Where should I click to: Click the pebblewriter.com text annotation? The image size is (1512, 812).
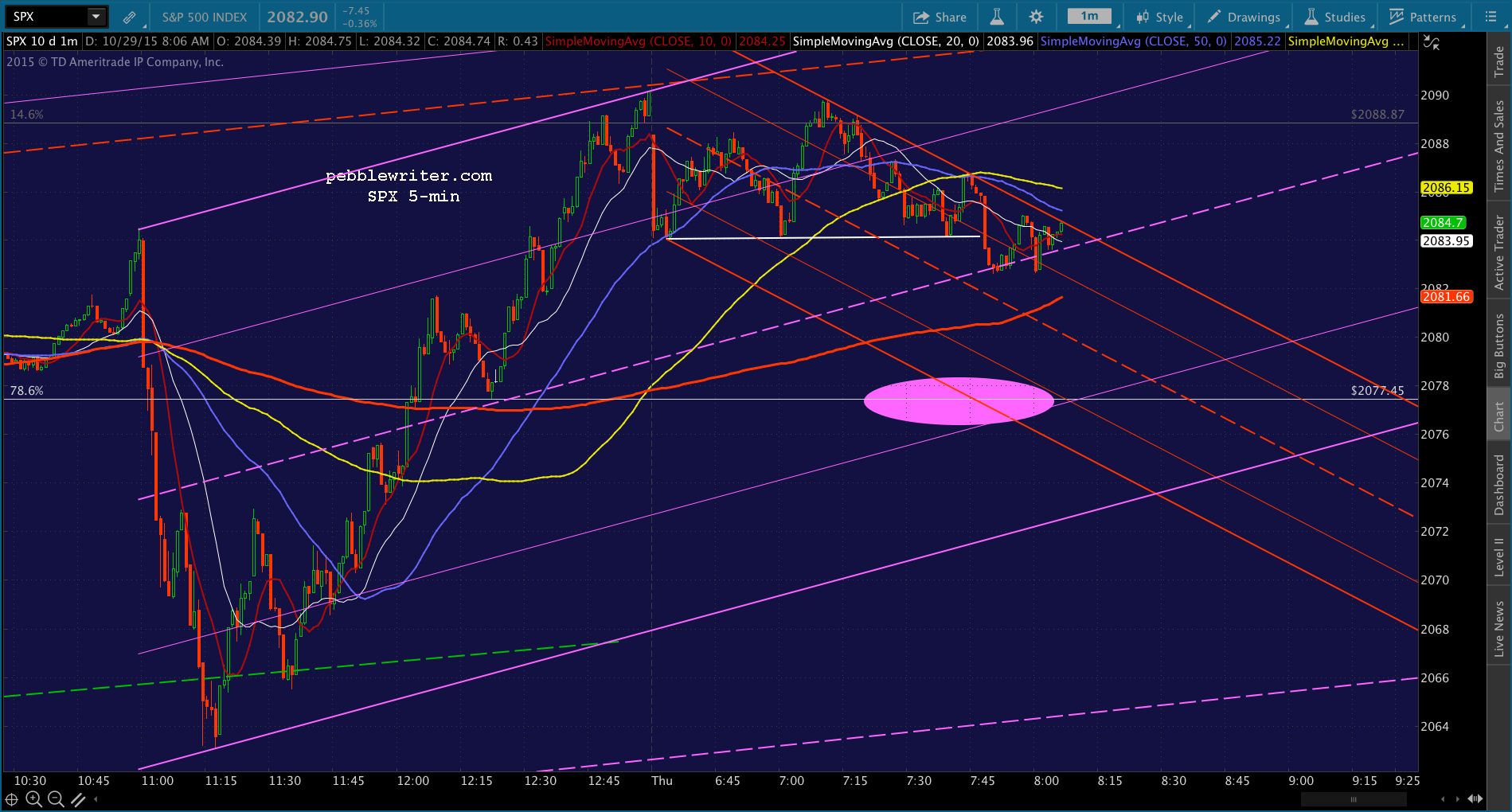point(409,176)
